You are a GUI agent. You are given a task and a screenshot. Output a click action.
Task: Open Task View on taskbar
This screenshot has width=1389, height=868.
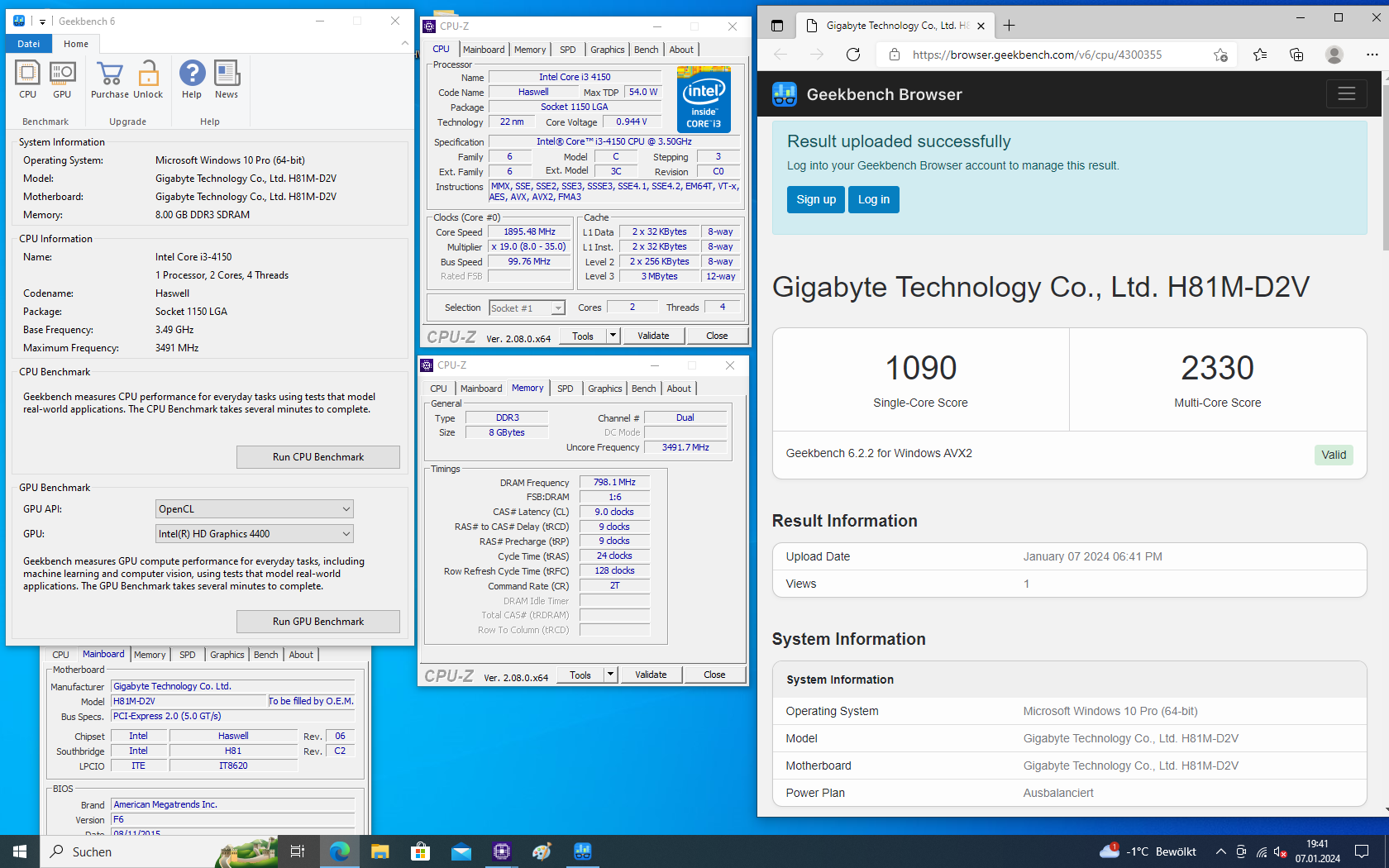298,851
